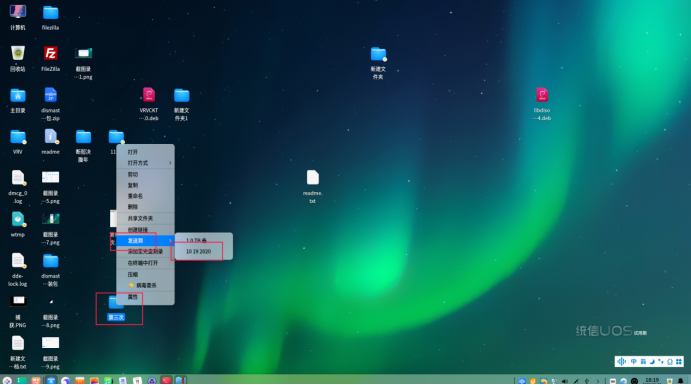Click the clock showing 18:19

[x=652, y=380]
